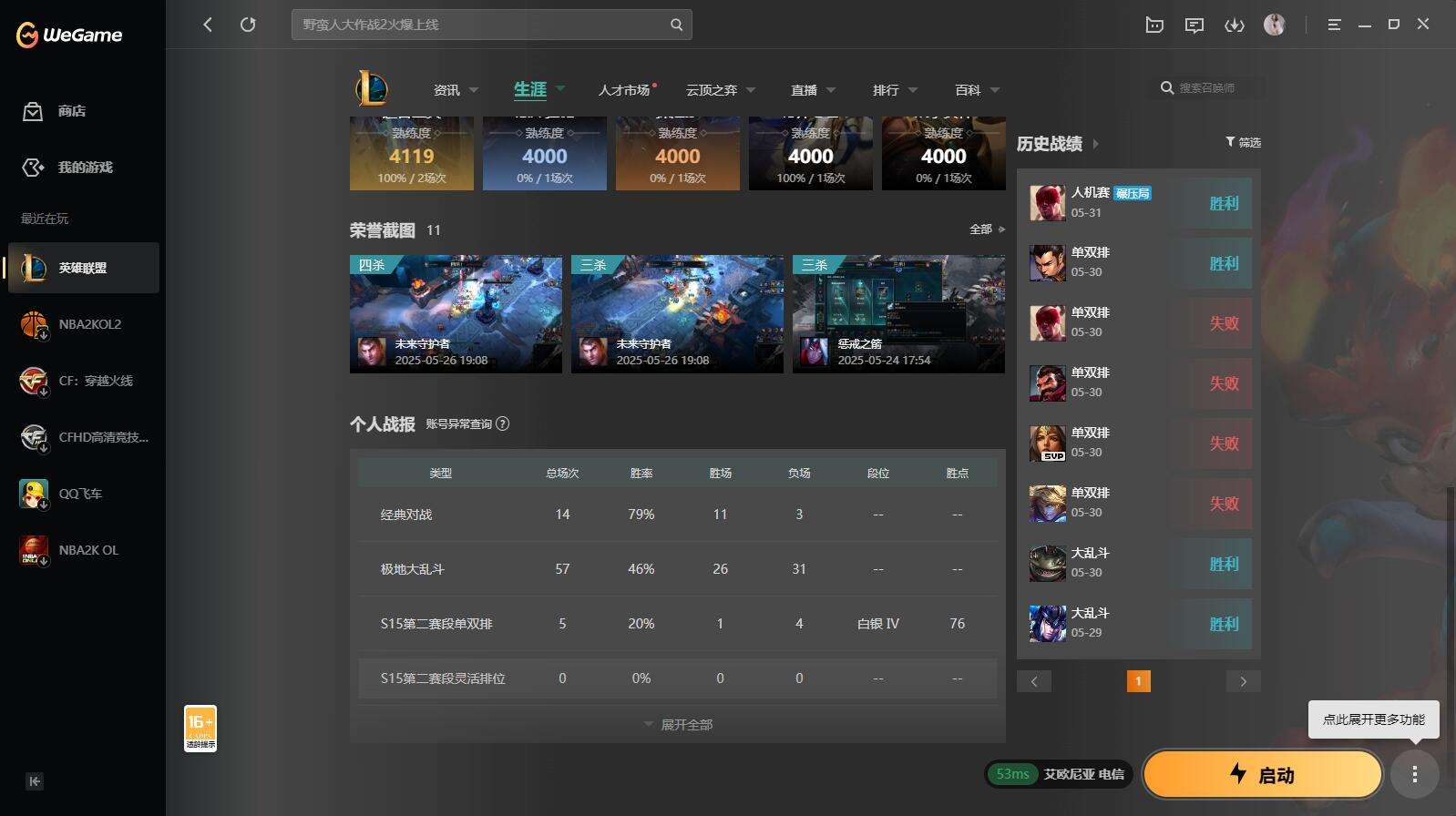Viewport: 1456px width, 816px height.
Task: Expand all rows with 展开全部
Action: tap(678, 725)
